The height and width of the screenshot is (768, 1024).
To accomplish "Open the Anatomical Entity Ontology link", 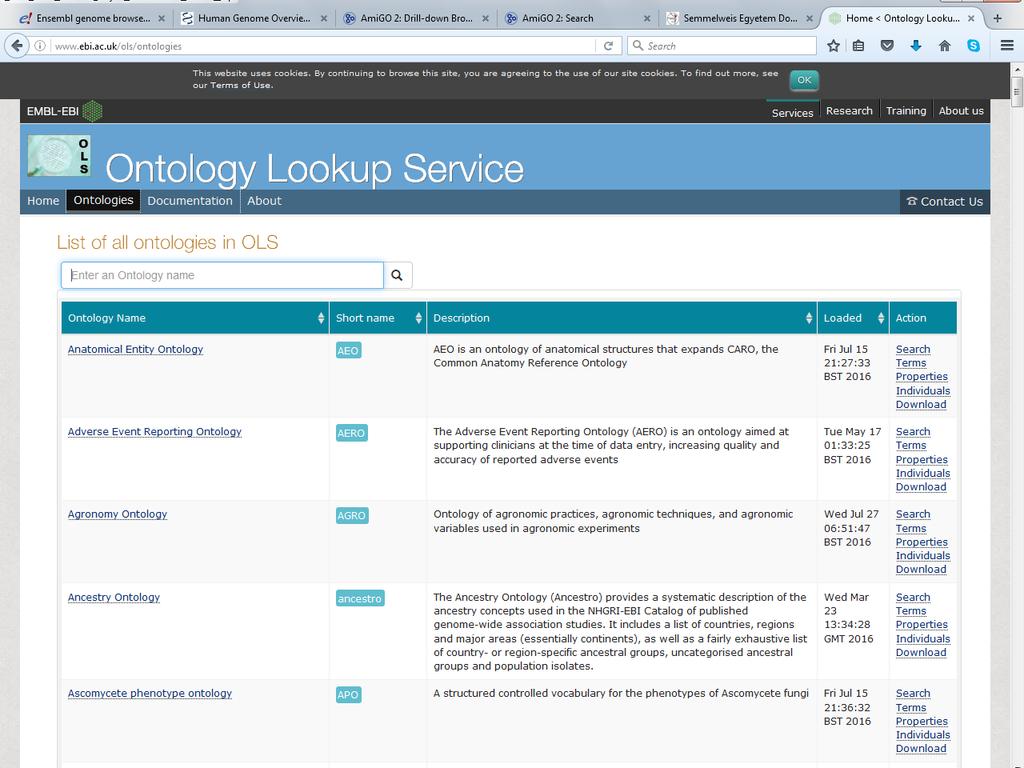I will coord(135,349).
